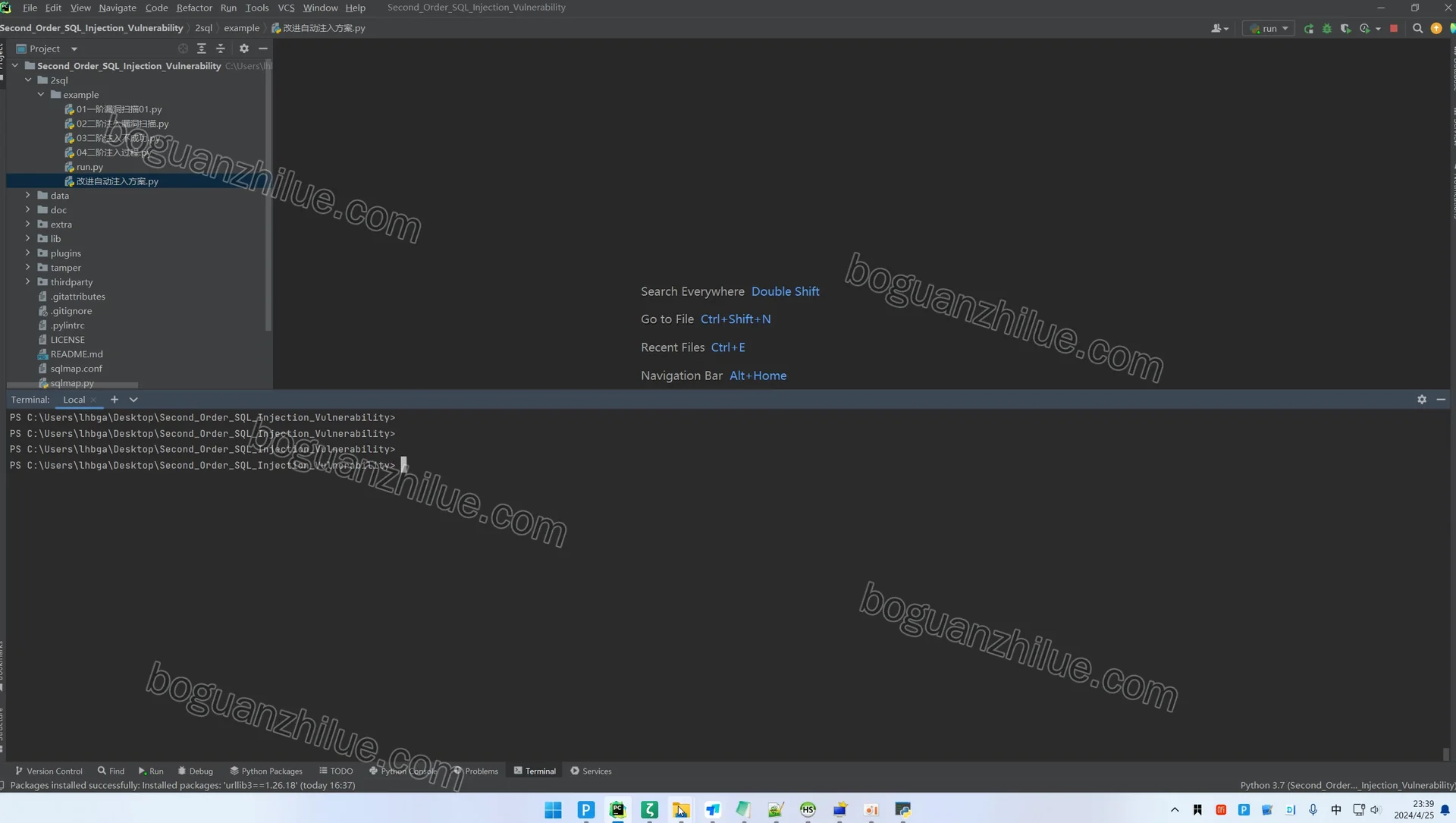Switch to Python Packages tool window
This screenshot has height=823, width=1456.
(266, 771)
